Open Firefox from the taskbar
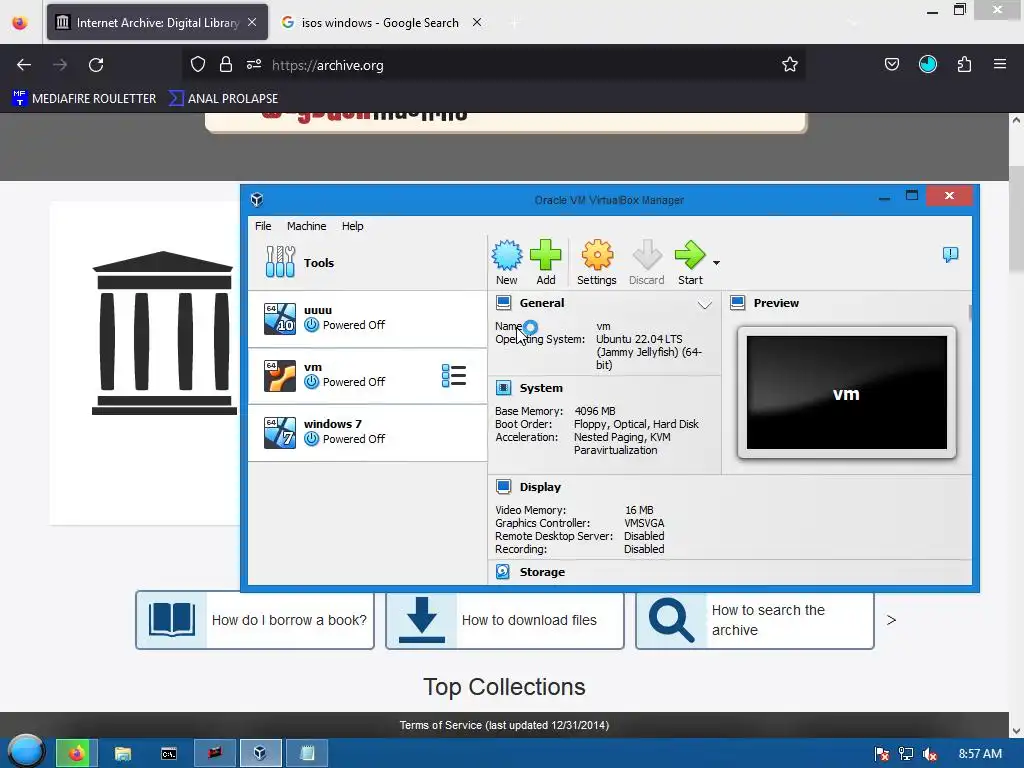The image size is (1024, 768). (76, 754)
